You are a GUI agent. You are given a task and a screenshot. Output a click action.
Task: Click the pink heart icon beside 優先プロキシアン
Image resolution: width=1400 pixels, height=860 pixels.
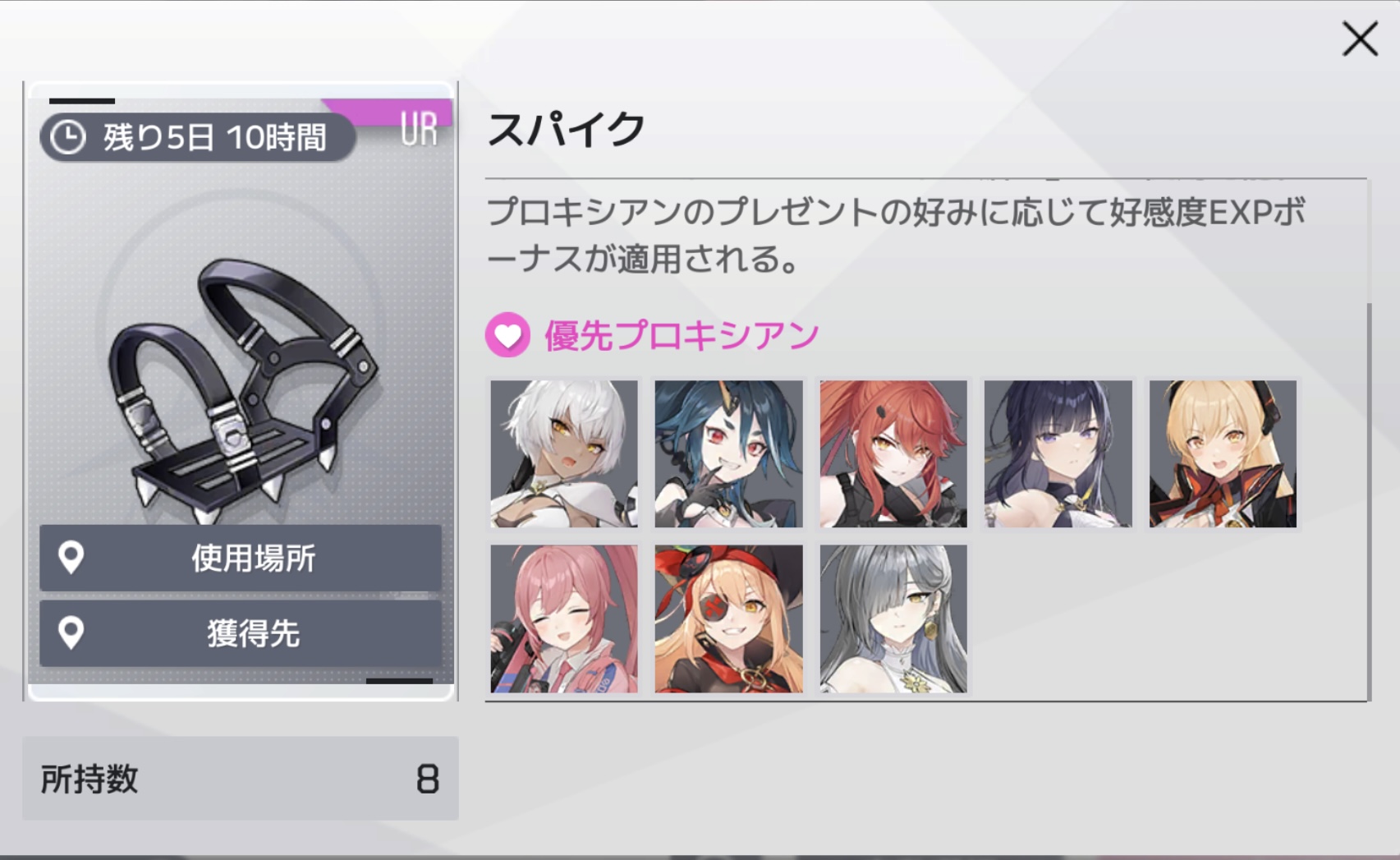click(x=507, y=335)
